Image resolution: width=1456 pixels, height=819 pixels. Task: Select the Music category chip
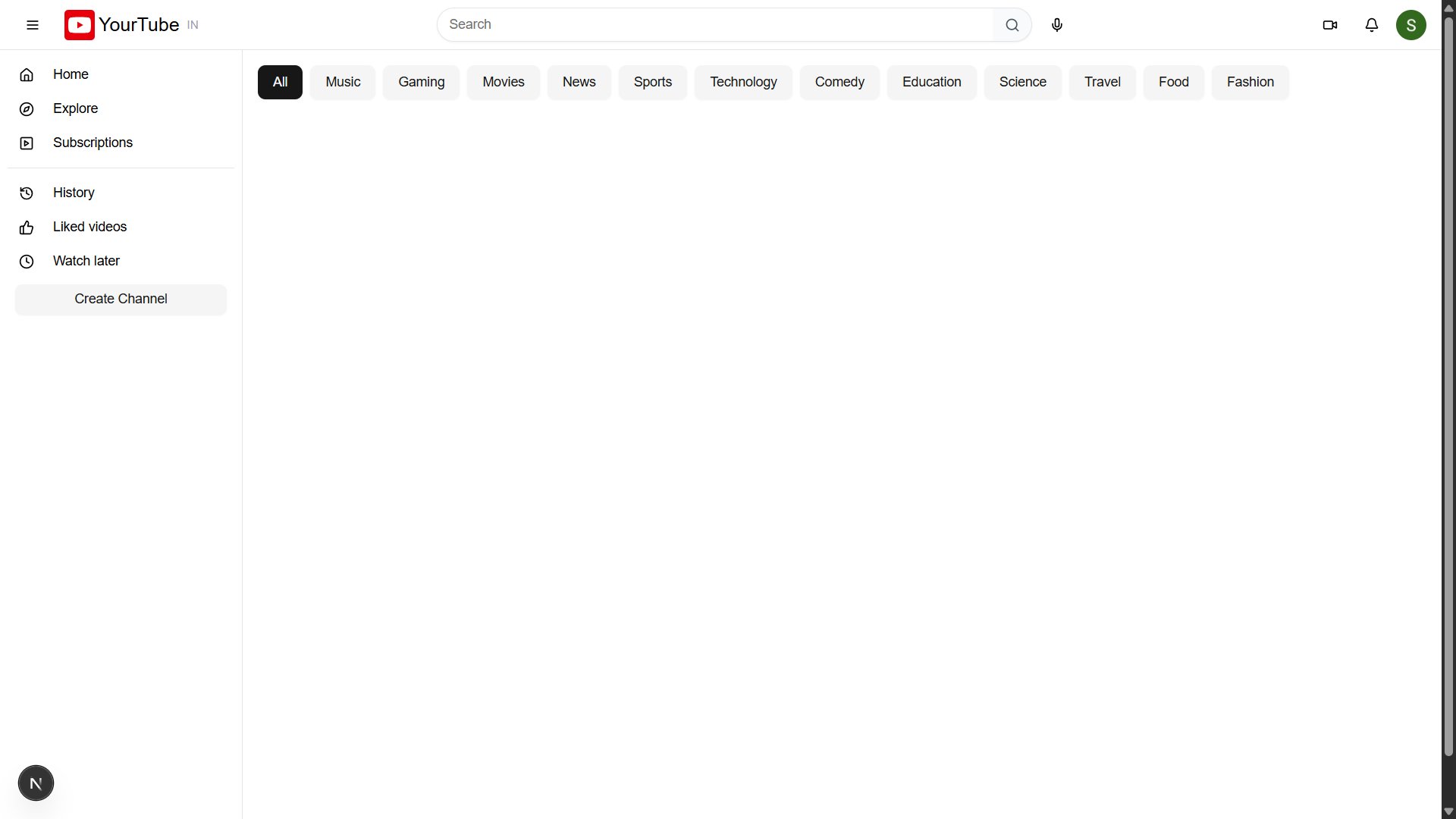(343, 82)
